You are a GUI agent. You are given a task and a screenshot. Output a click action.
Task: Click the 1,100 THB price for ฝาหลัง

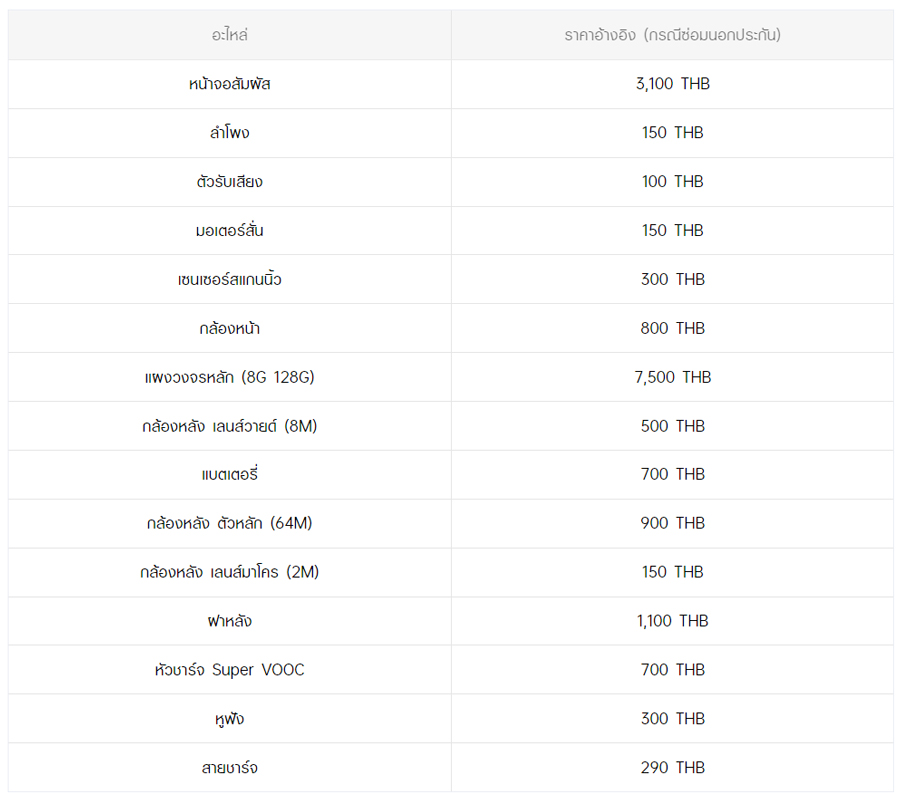point(672,621)
